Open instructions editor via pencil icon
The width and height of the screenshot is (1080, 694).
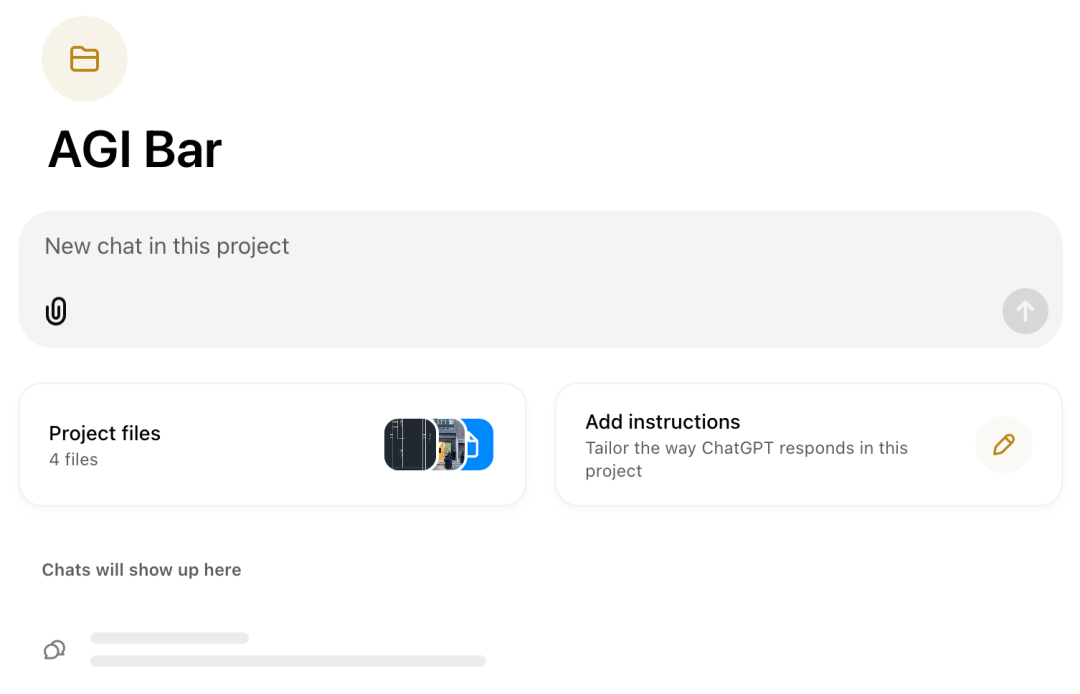tap(1003, 444)
